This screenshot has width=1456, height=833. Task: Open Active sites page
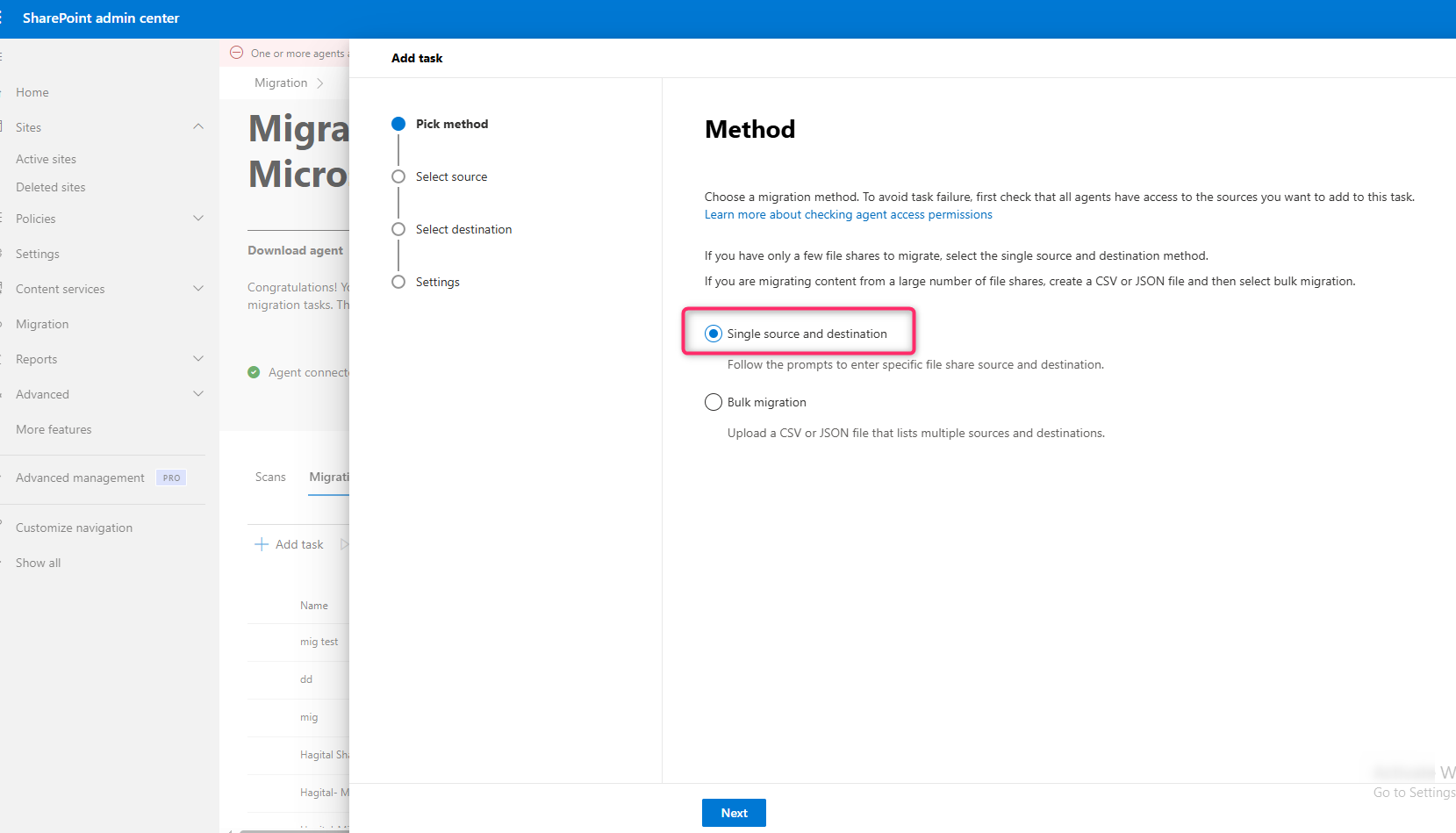tap(46, 159)
